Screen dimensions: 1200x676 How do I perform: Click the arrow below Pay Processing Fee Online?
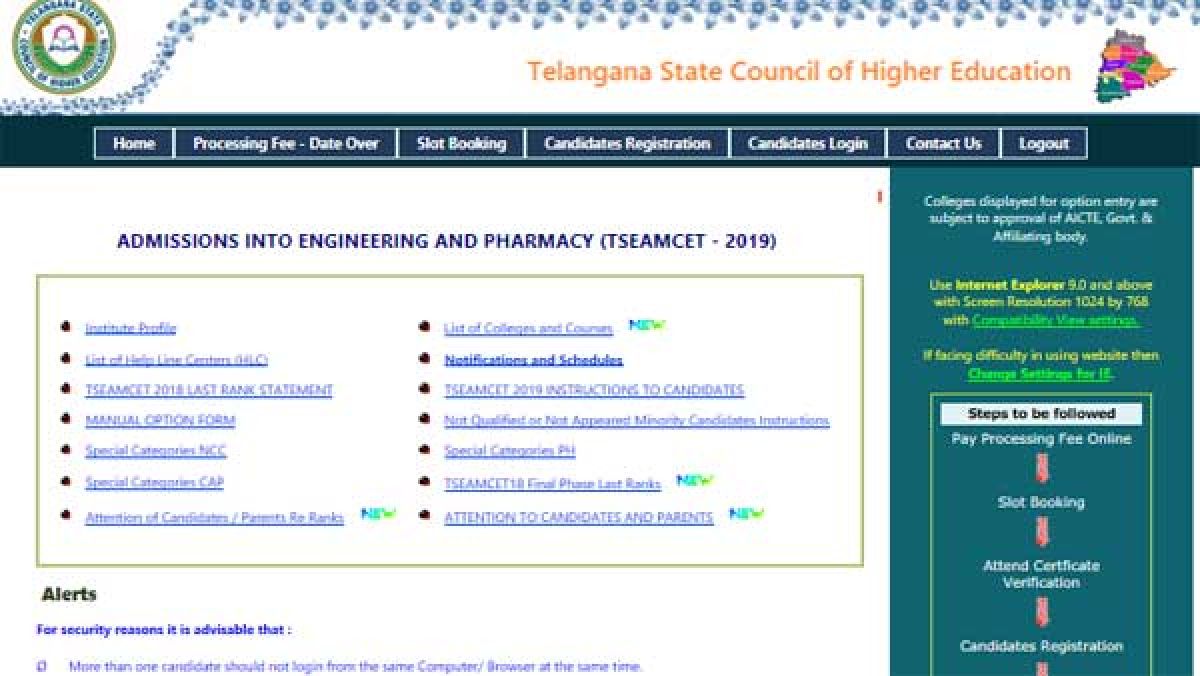1041,468
